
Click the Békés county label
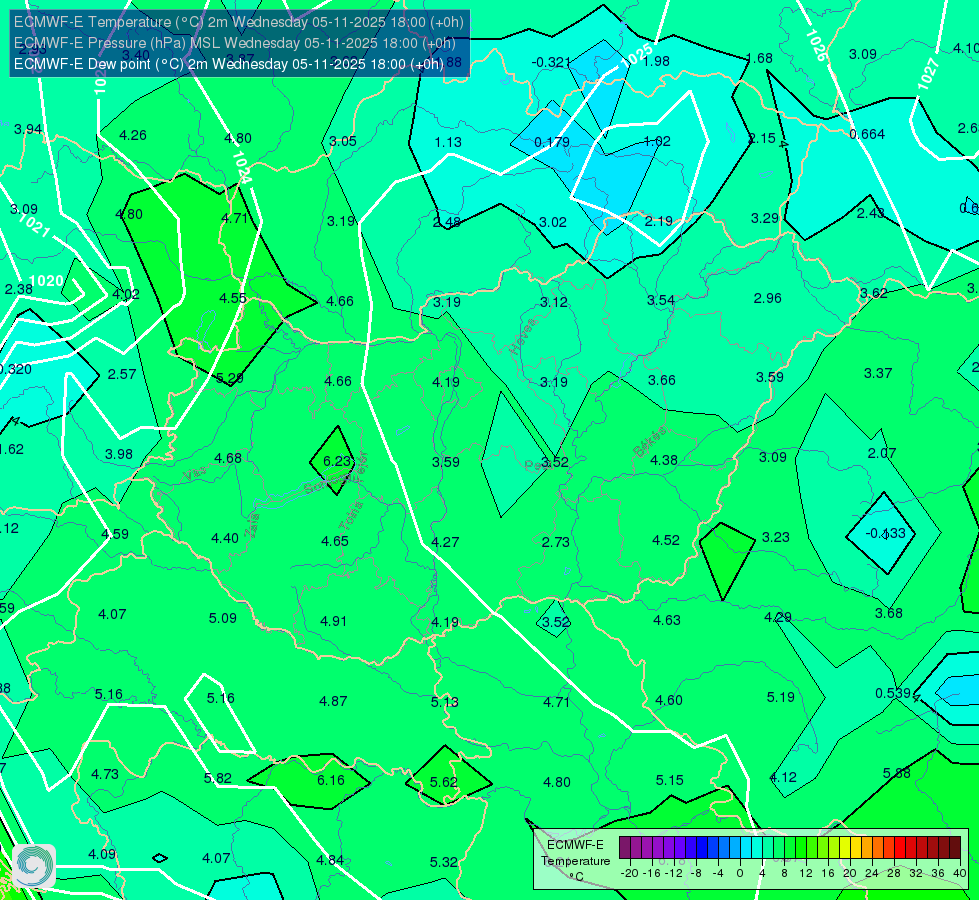click(649, 442)
